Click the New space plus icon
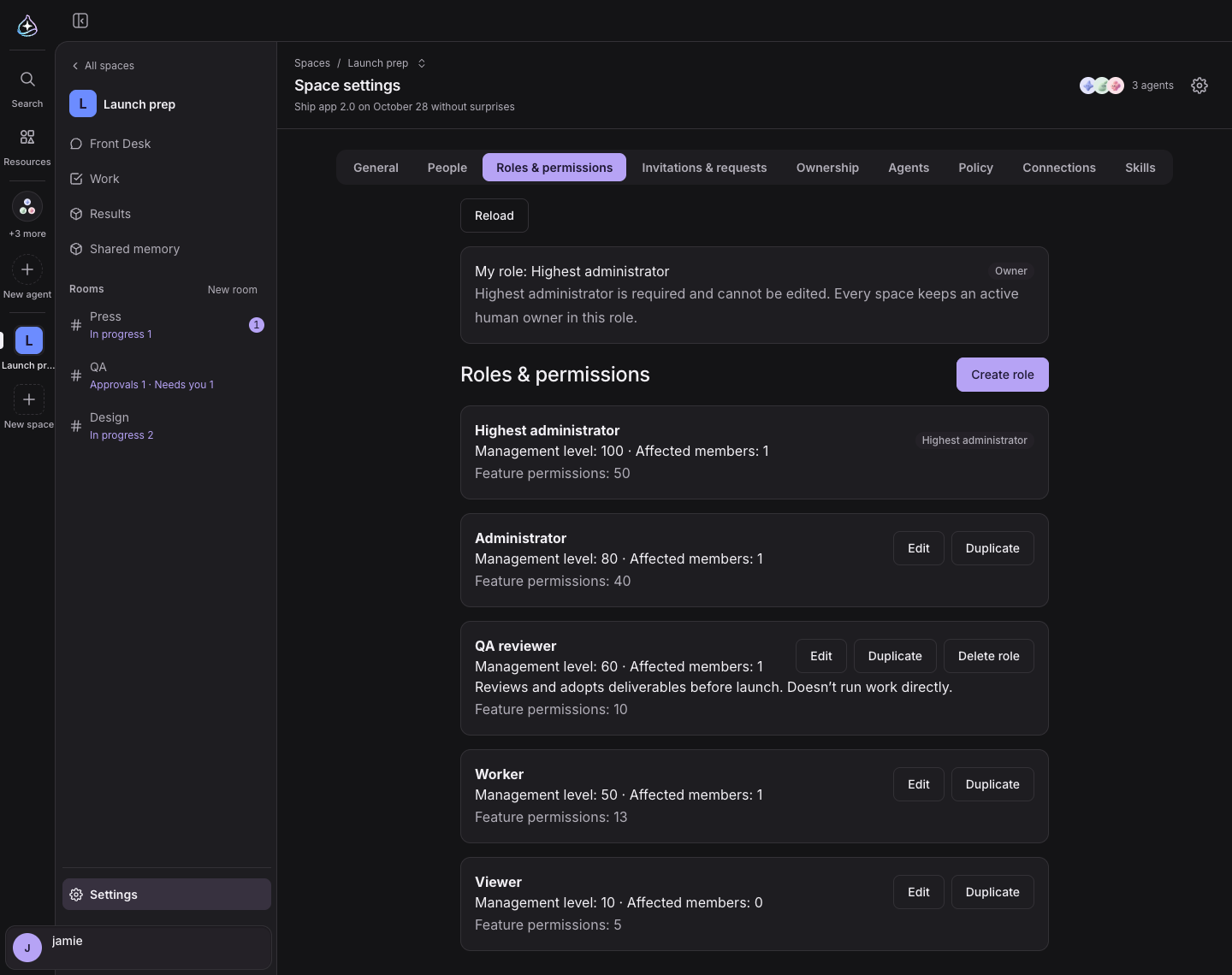The height and width of the screenshot is (975, 1232). (x=29, y=399)
